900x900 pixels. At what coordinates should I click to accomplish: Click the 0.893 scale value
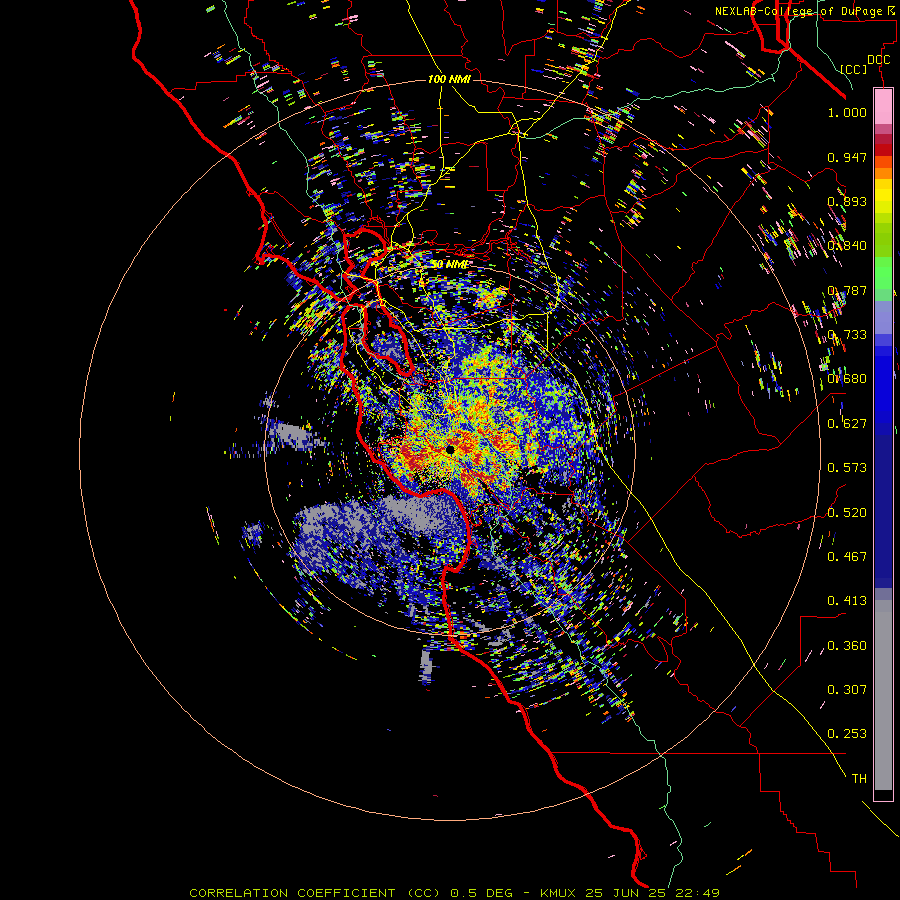click(x=847, y=201)
